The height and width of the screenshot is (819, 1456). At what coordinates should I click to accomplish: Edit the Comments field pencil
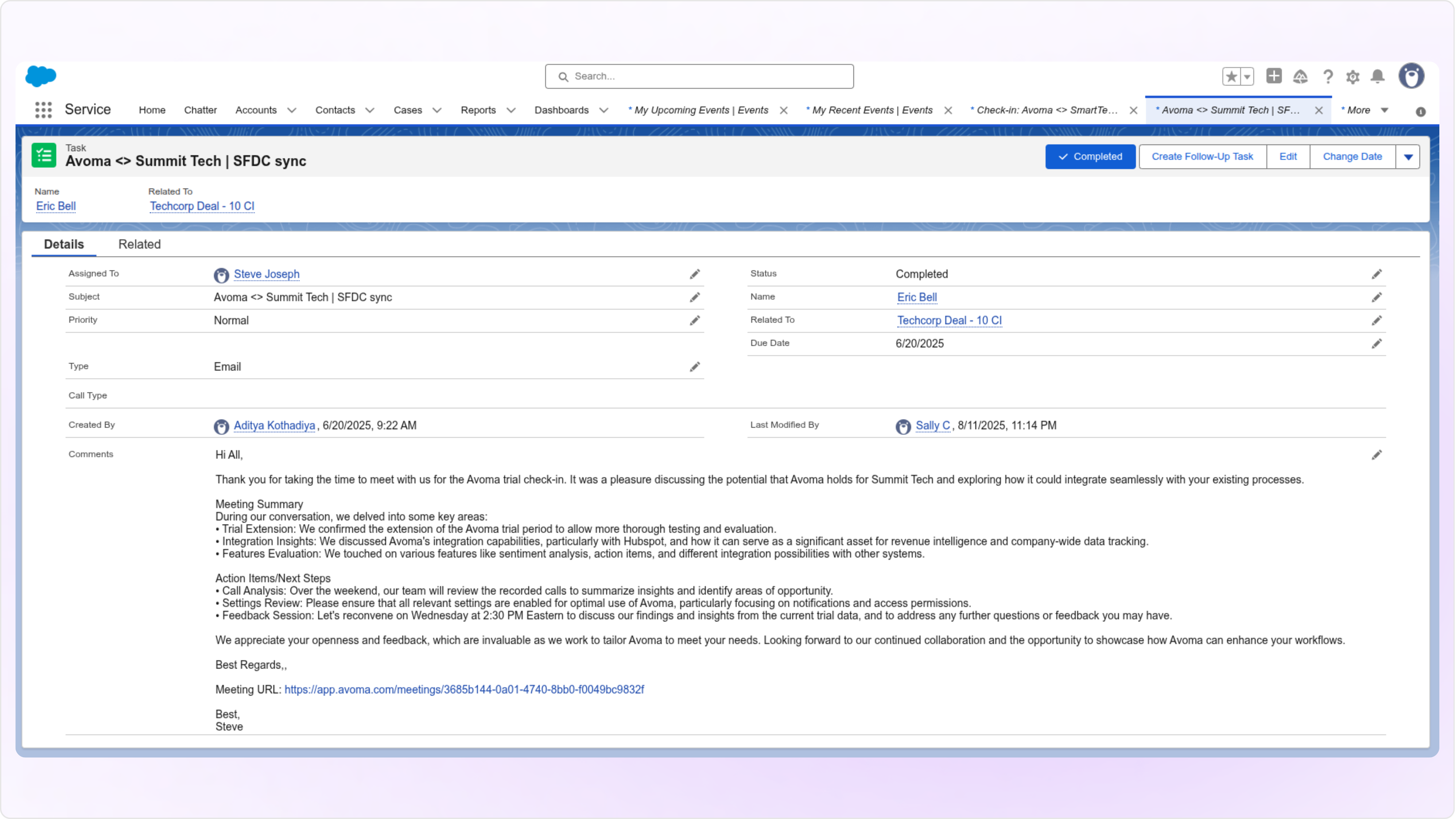1376,455
